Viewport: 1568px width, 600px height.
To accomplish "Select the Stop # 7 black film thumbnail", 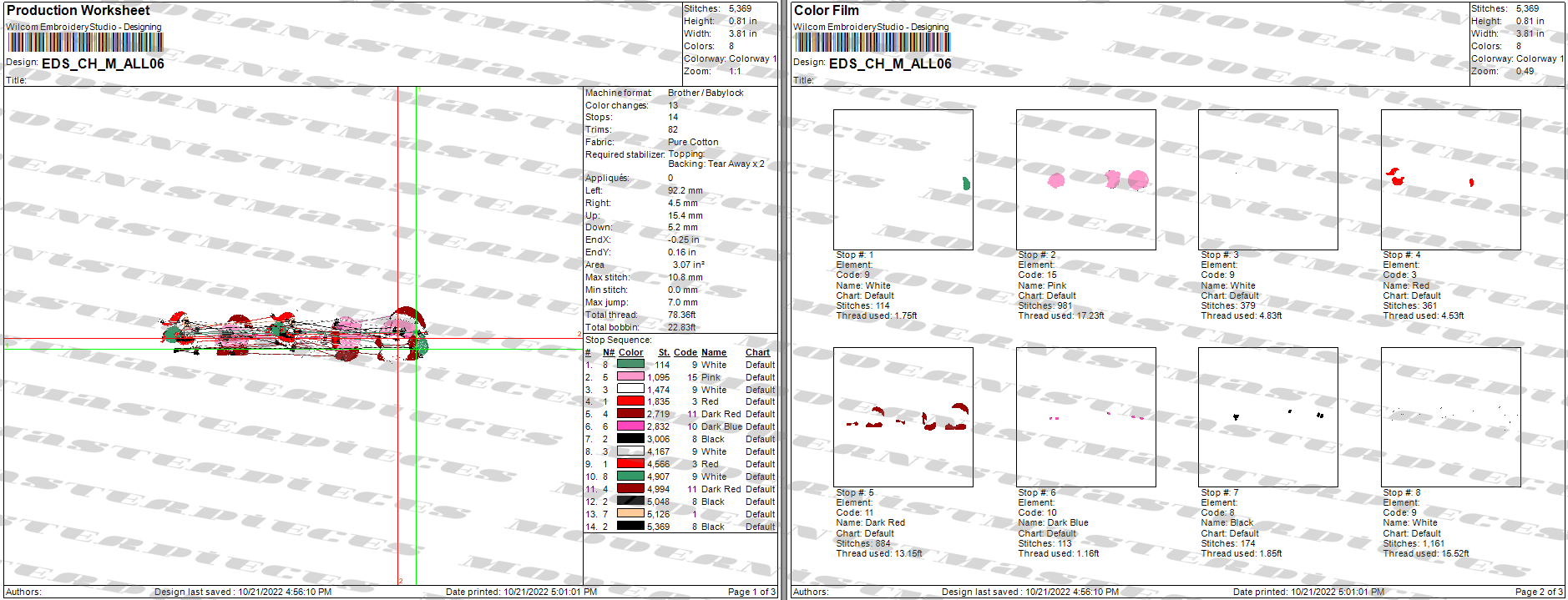I will [x=1267, y=417].
